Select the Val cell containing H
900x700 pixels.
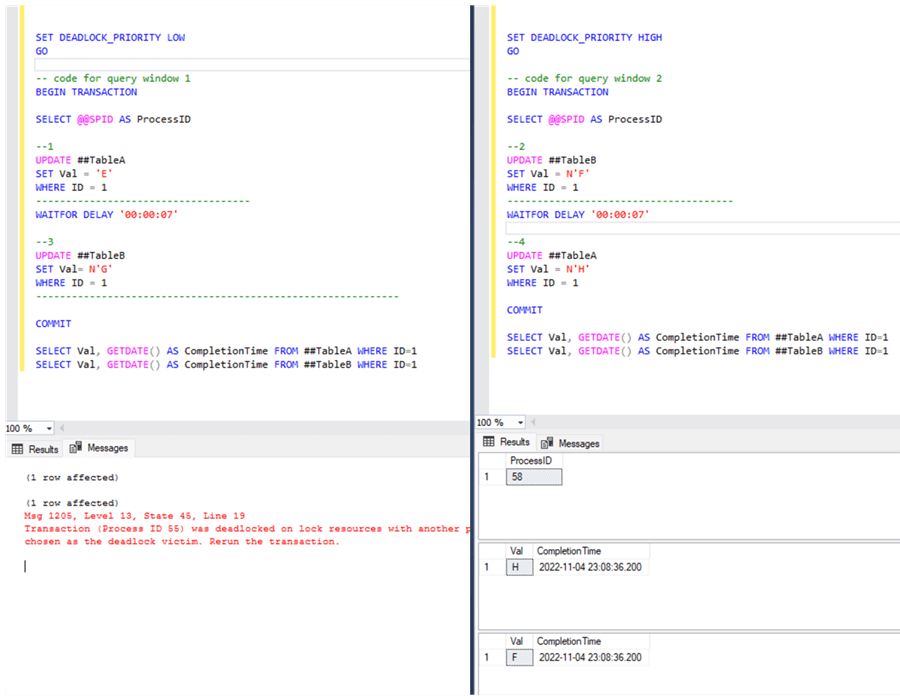click(518, 567)
